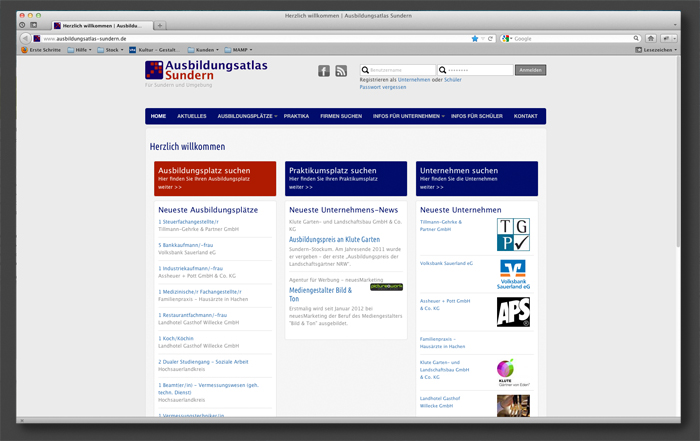Open the Unternehmen suchen box
The height and width of the screenshot is (441, 700).
click(x=477, y=179)
